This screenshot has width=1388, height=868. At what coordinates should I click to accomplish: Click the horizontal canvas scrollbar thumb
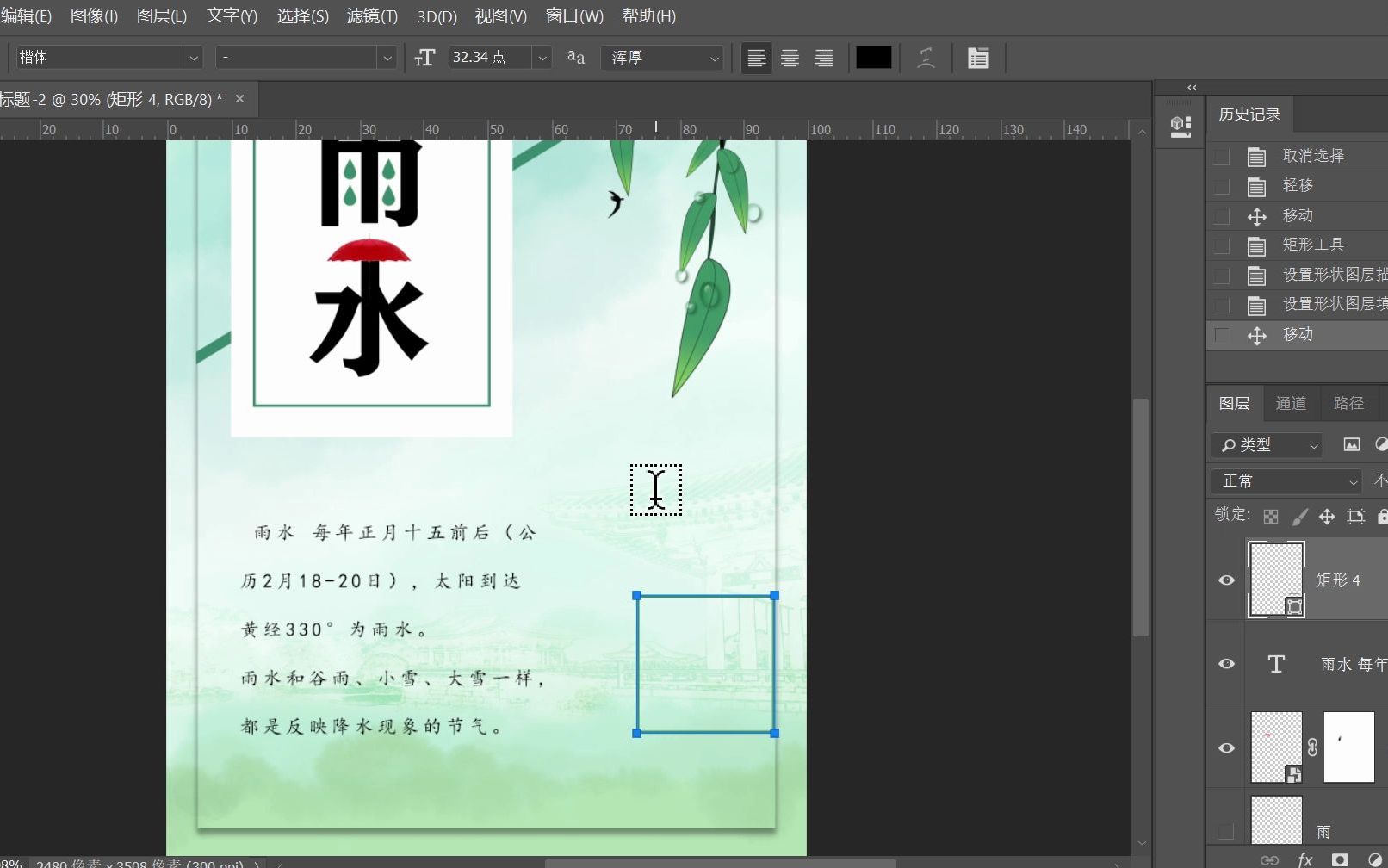click(x=721, y=863)
